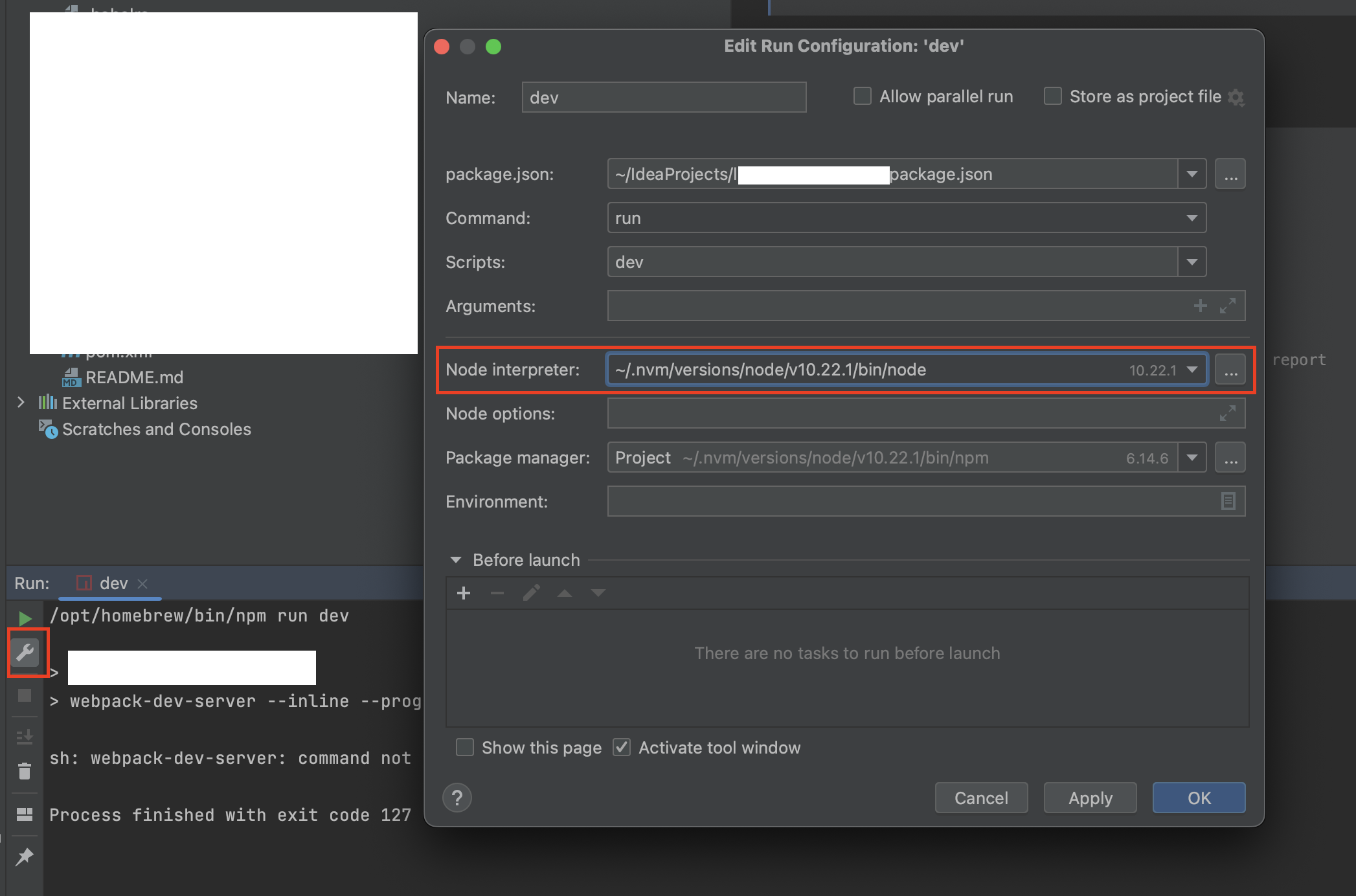Uncheck Activate tool window

(x=622, y=748)
